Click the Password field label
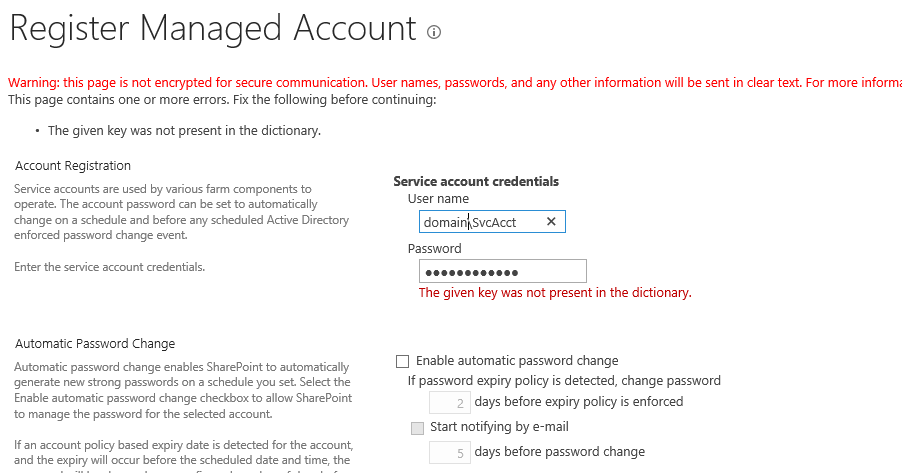The width and height of the screenshot is (902, 473). tap(435, 248)
